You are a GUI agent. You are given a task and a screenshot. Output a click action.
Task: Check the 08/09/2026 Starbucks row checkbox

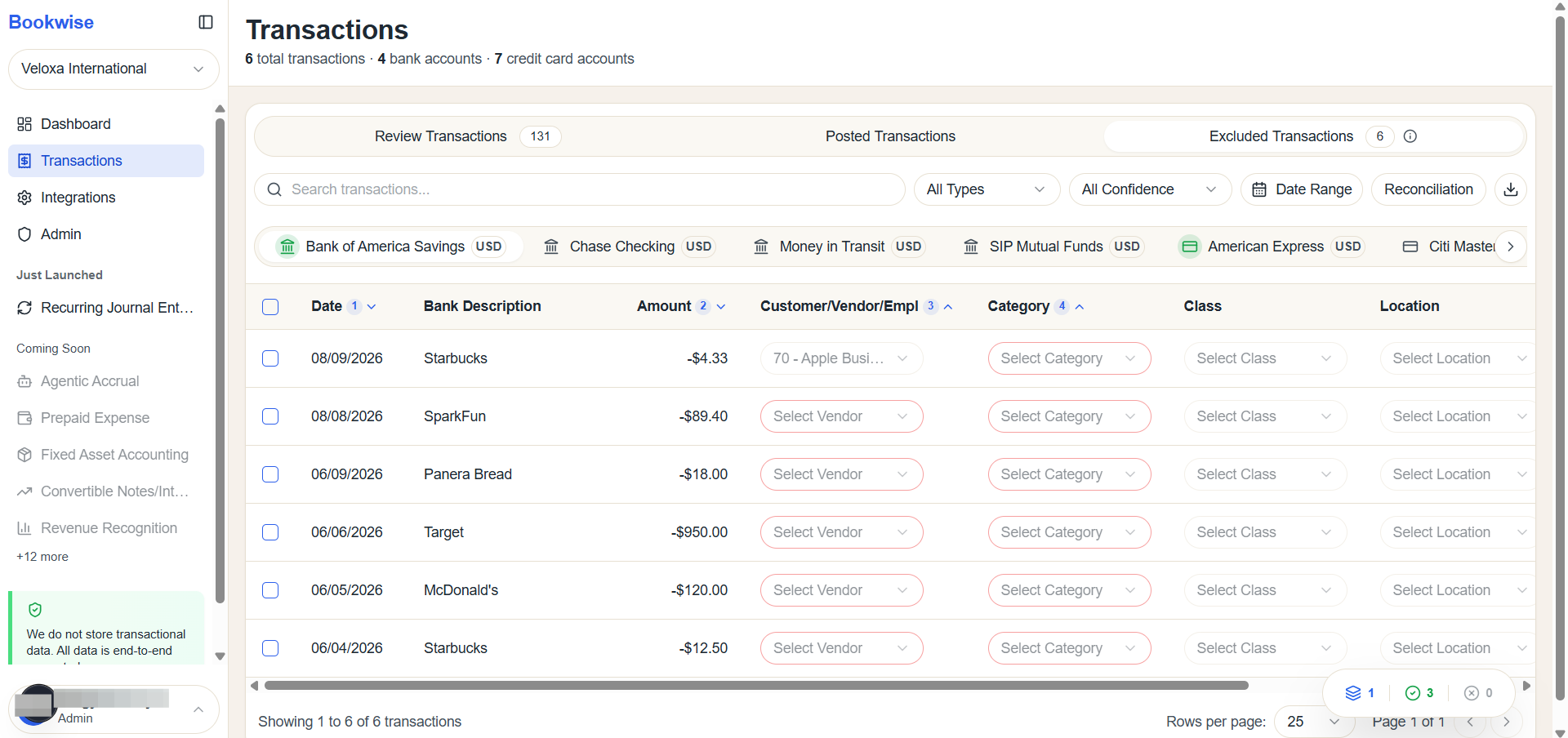click(270, 358)
